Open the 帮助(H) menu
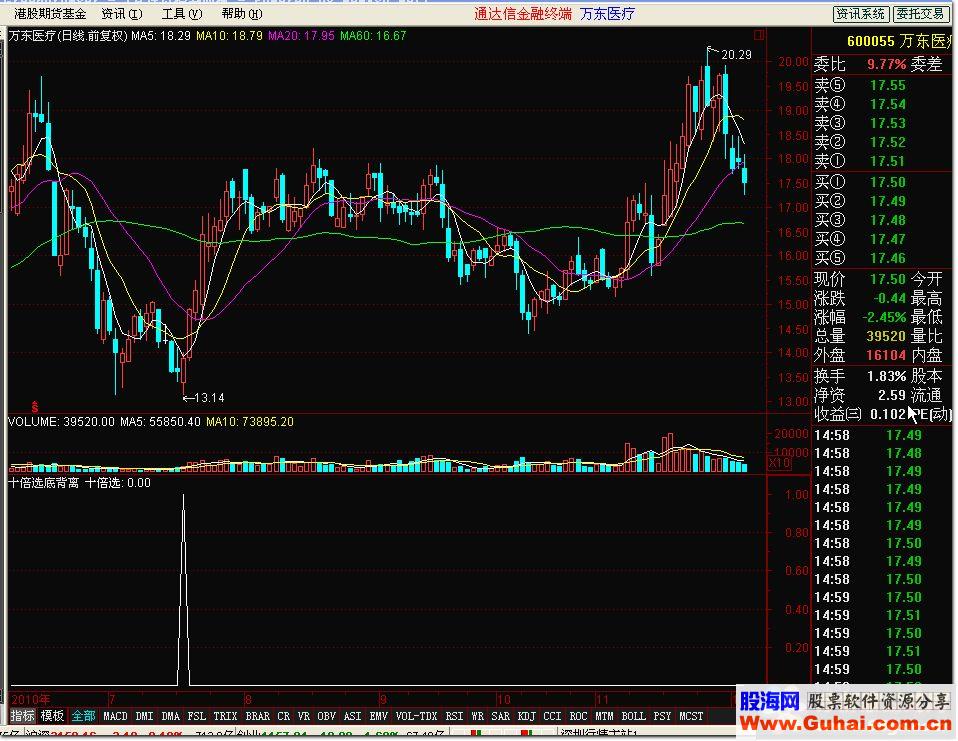Screen dimensions: 958x741 [242, 13]
